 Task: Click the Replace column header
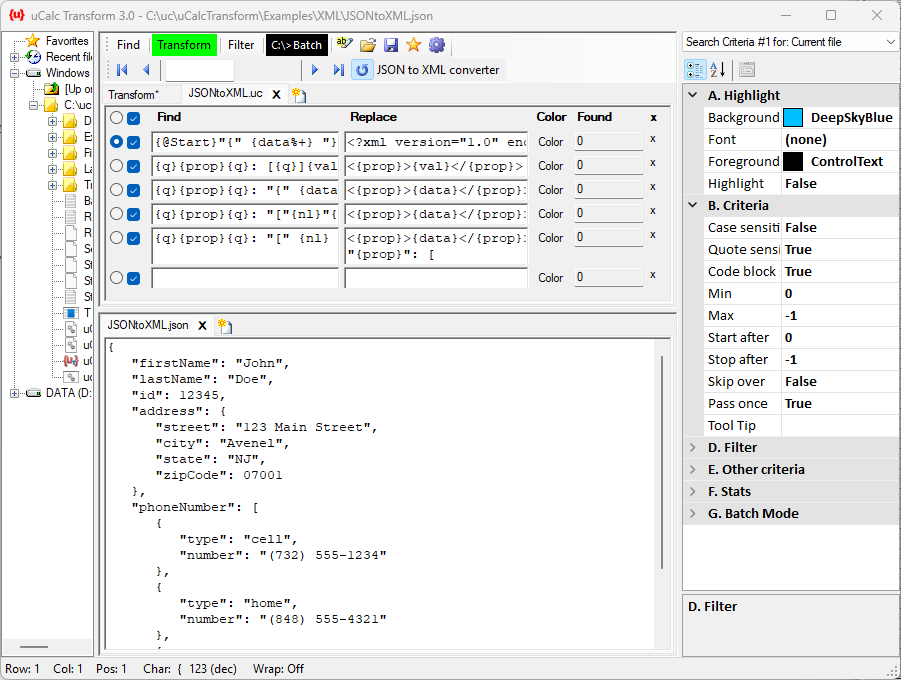374,117
